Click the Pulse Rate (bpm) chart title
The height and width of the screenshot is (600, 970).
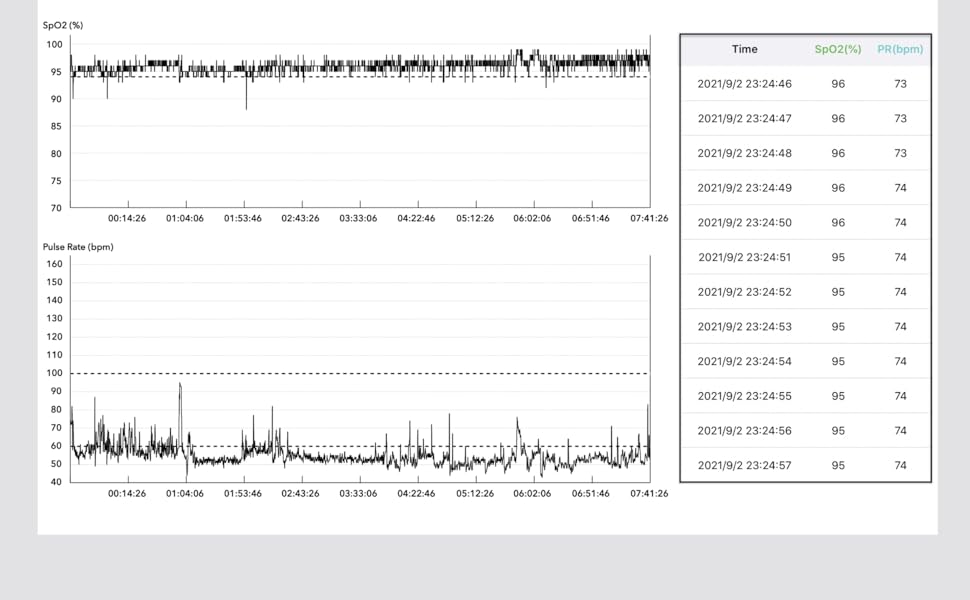click(78, 247)
